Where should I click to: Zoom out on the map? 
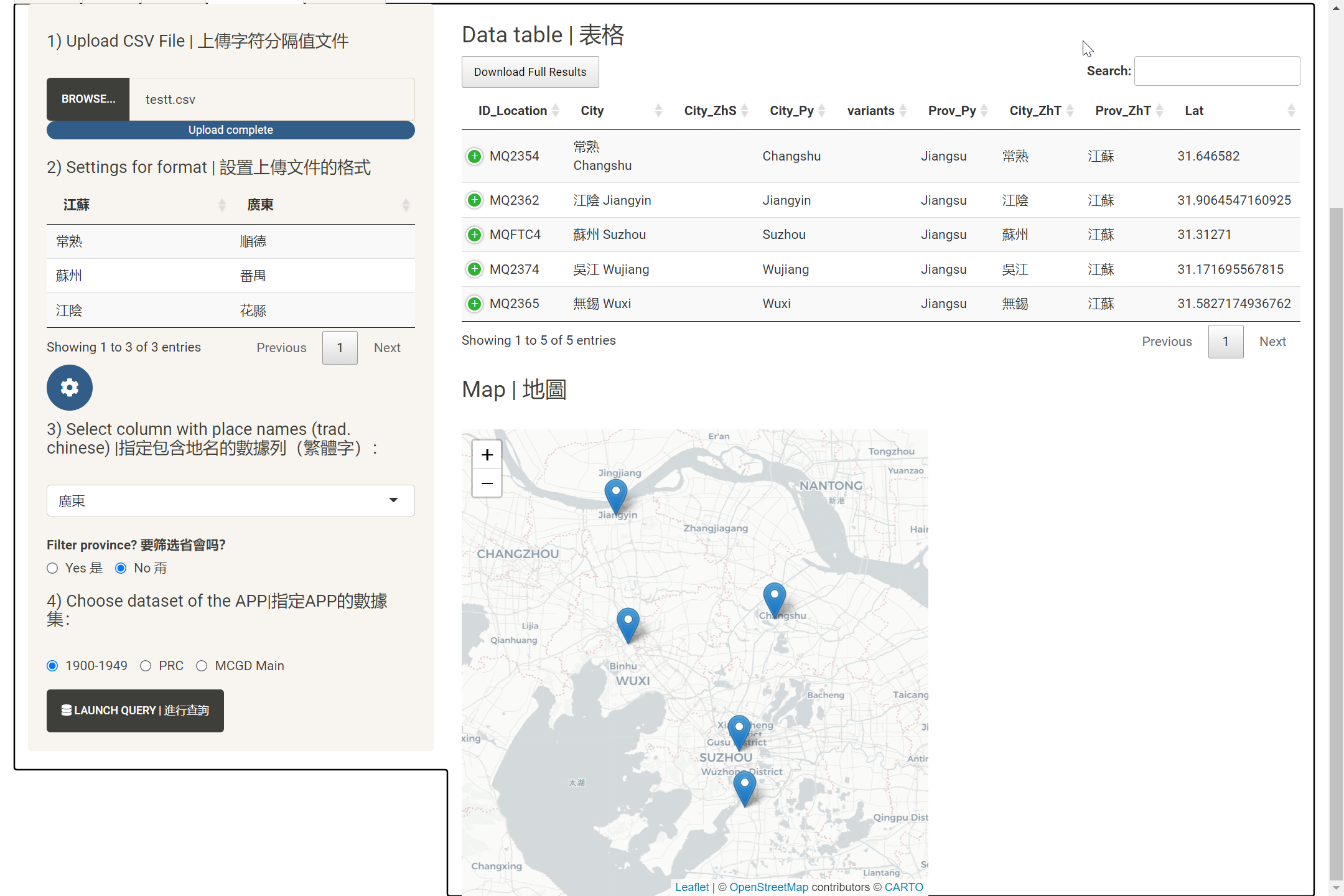(x=487, y=483)
